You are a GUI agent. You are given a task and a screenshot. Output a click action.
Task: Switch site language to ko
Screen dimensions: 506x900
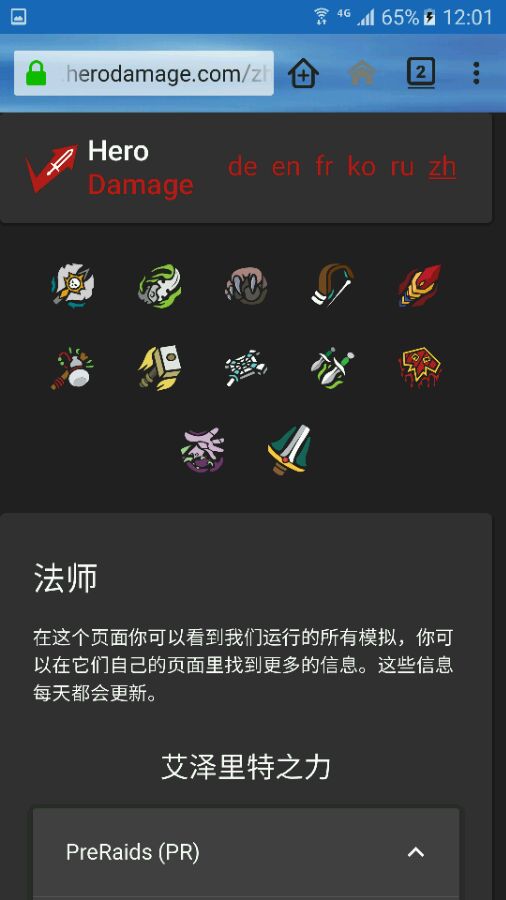361,167
